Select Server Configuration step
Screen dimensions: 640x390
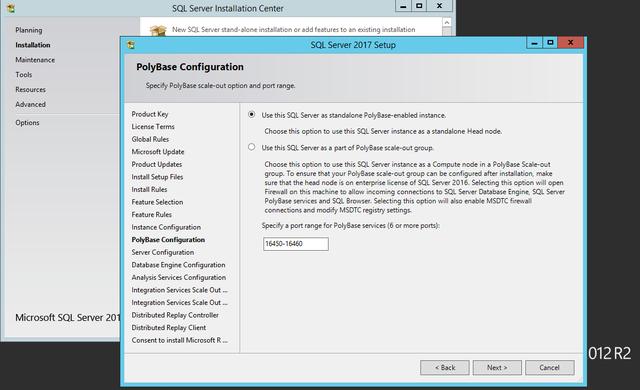click(162, 253)
